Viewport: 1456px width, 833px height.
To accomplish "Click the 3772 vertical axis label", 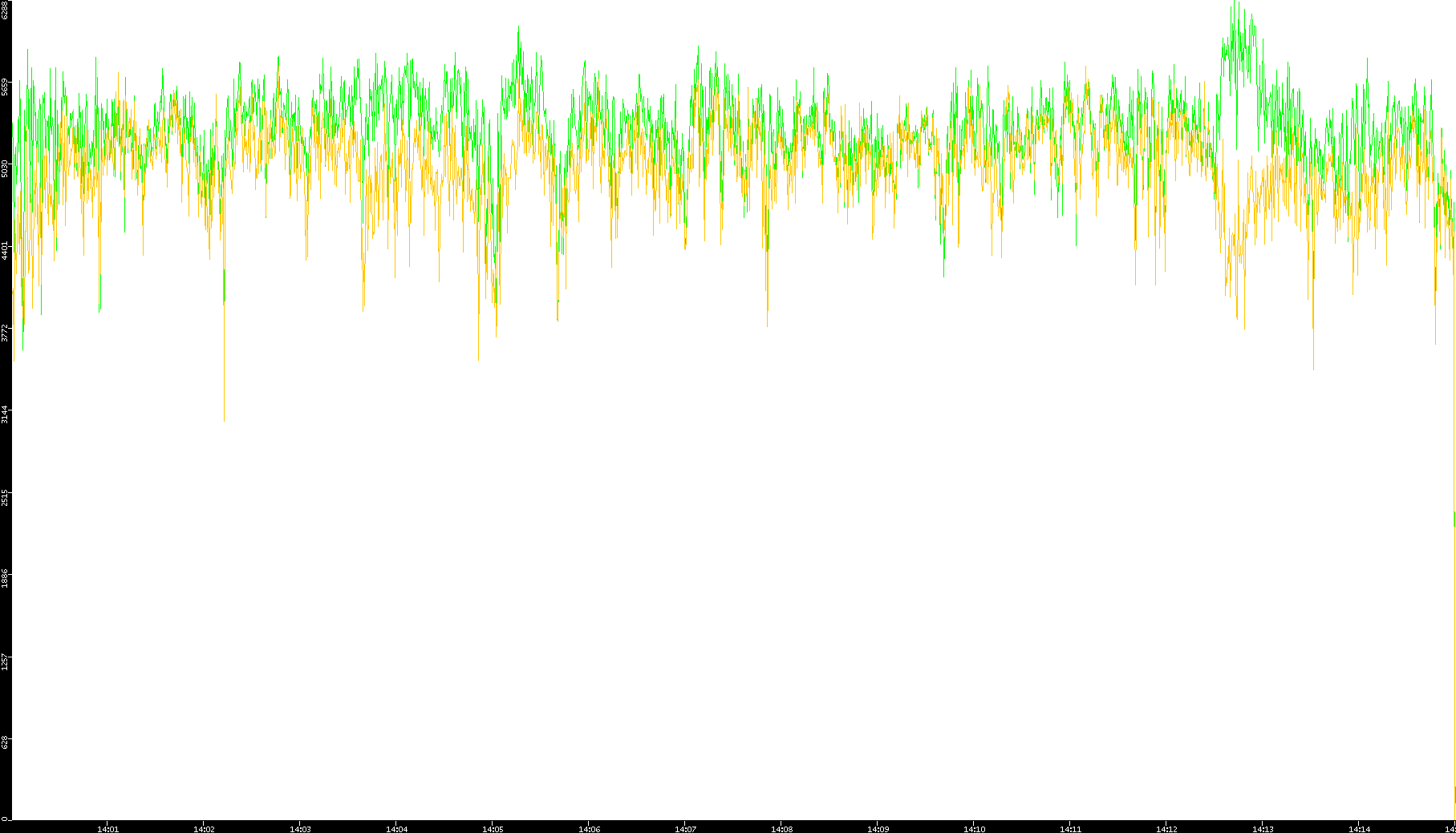I will pos(5,333).
